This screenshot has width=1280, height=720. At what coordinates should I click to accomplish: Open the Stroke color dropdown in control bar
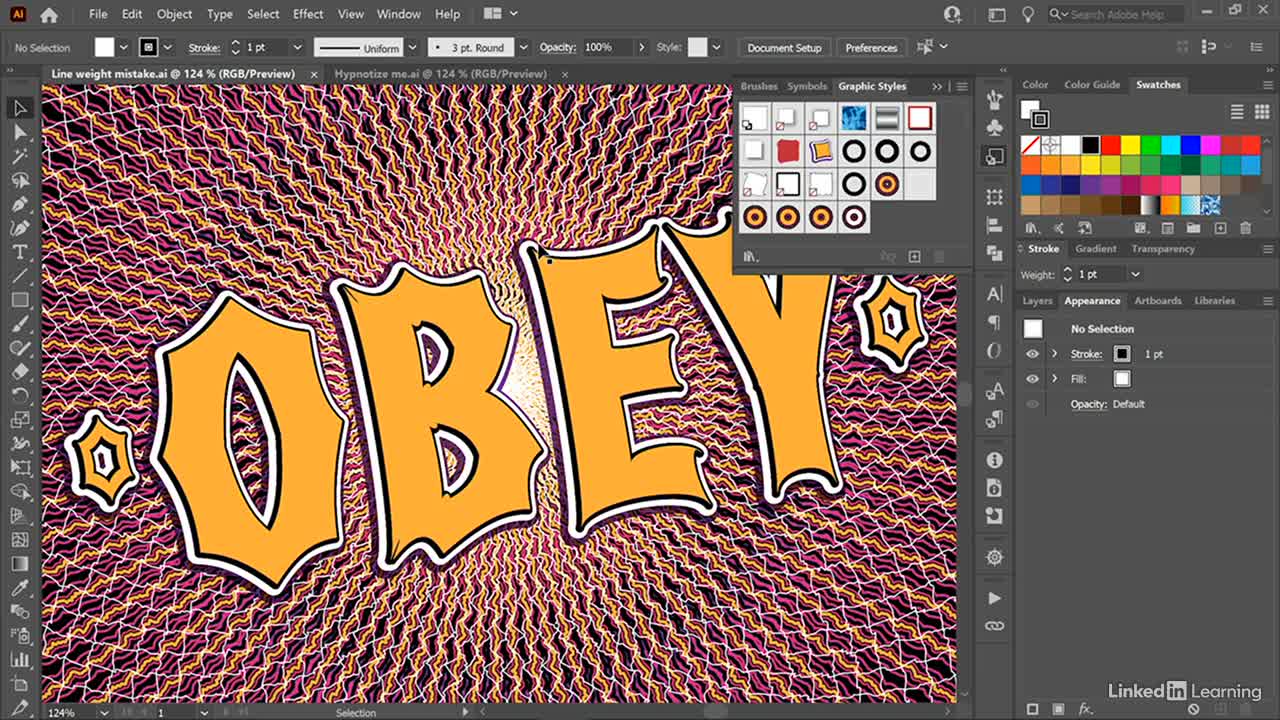pyautogui.click(x=168, y=47)
